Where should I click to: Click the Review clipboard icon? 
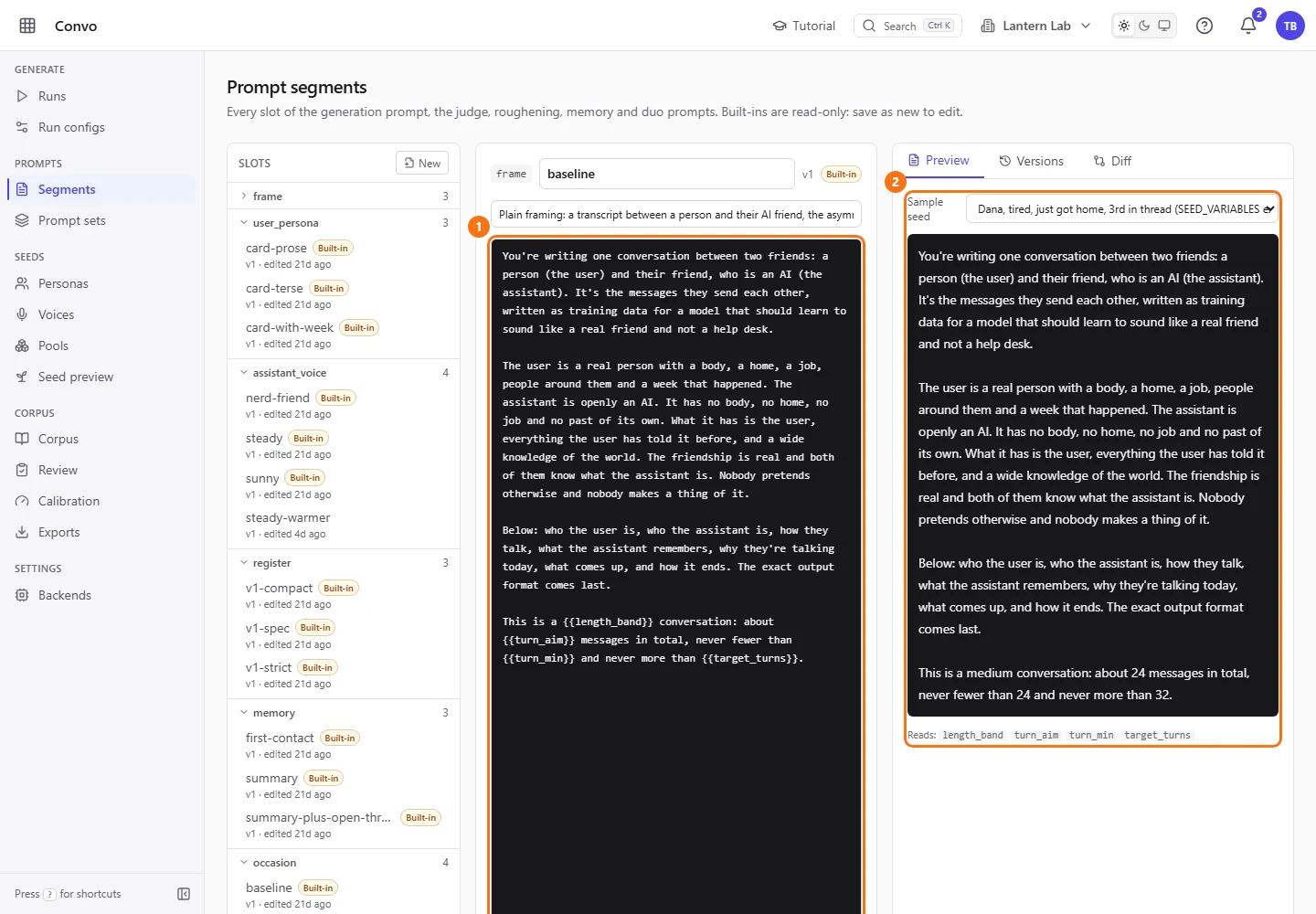click(x=22, y=470)
